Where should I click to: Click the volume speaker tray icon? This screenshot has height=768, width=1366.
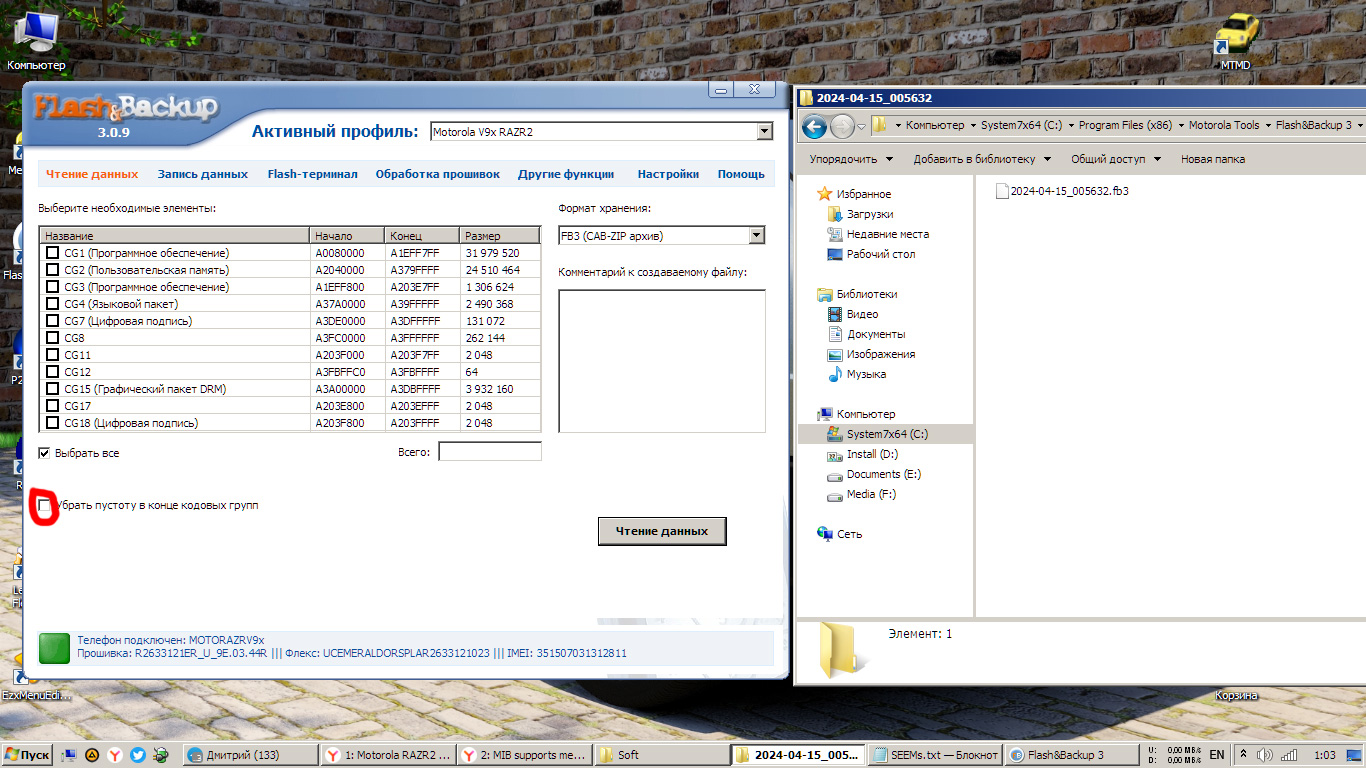click(1264, 755)
